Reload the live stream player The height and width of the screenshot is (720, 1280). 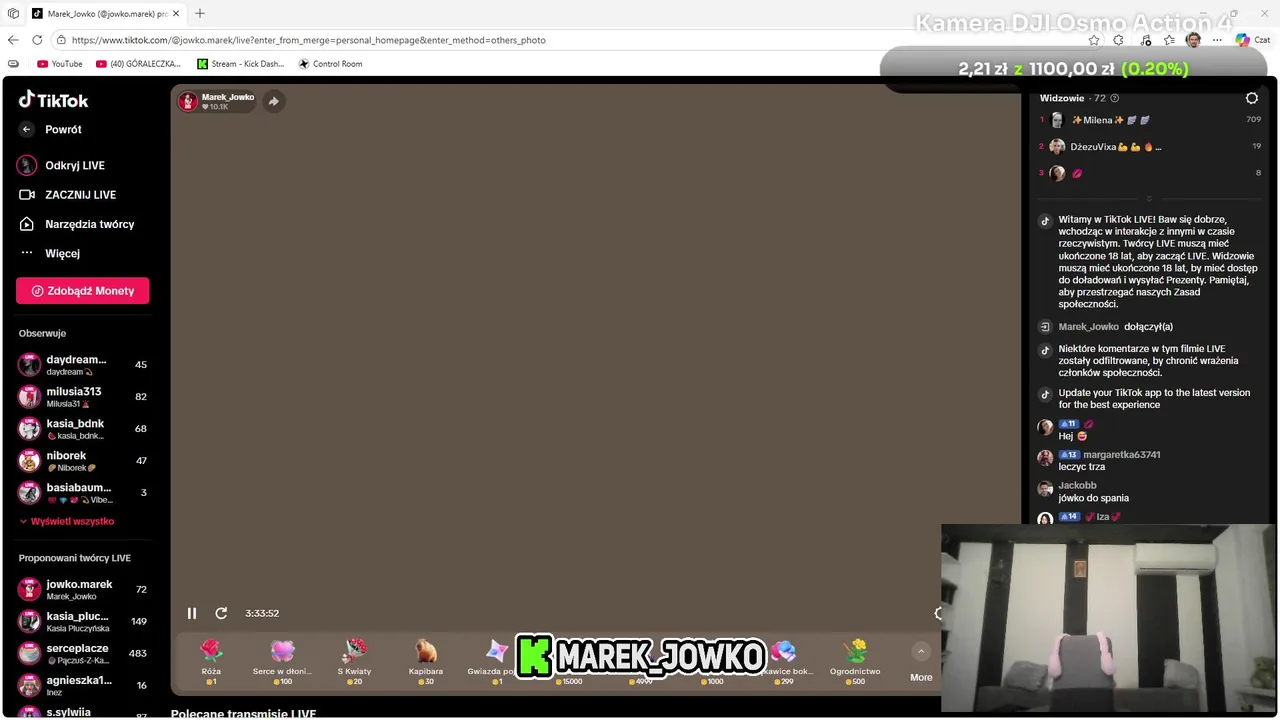pyautogui.click(x=221, y=613)
